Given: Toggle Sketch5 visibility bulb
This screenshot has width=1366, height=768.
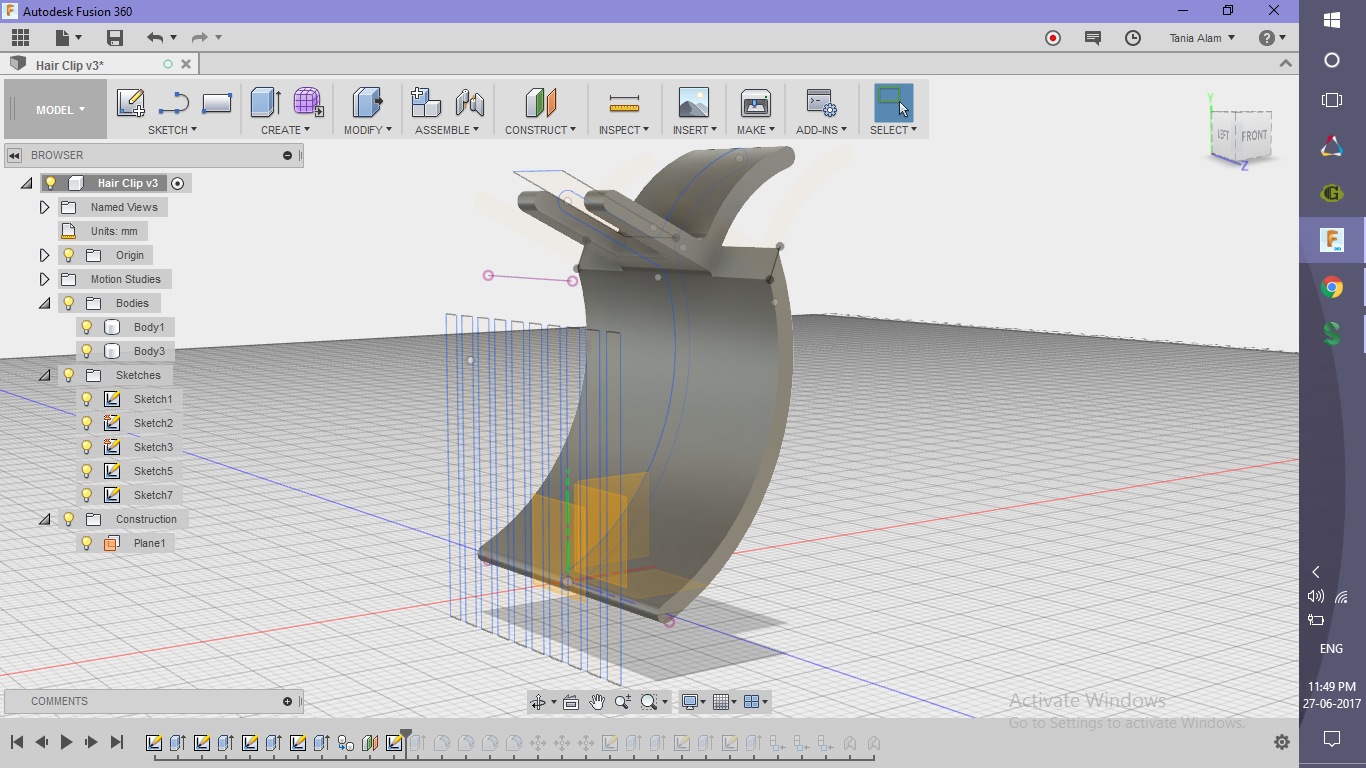Looking at the screenshot, I should point(87,471).
